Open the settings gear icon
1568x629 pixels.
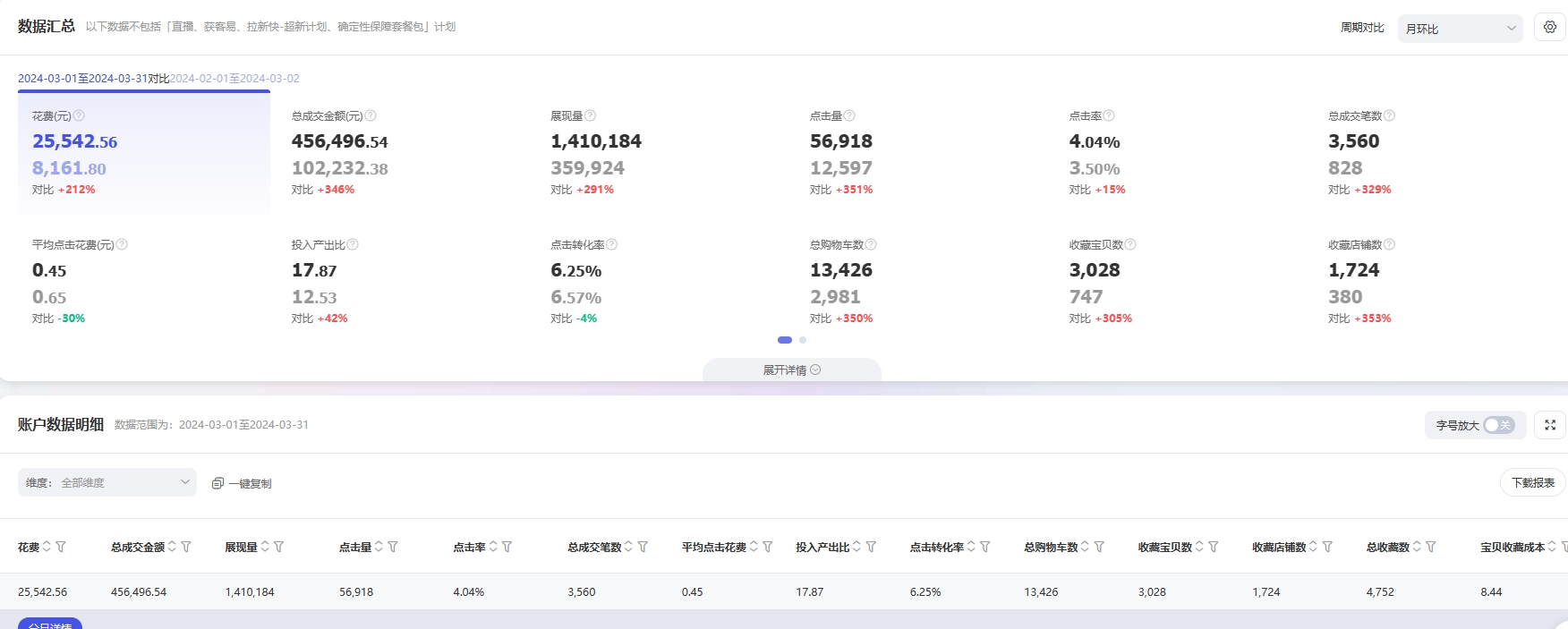[x=1550, y=28]
